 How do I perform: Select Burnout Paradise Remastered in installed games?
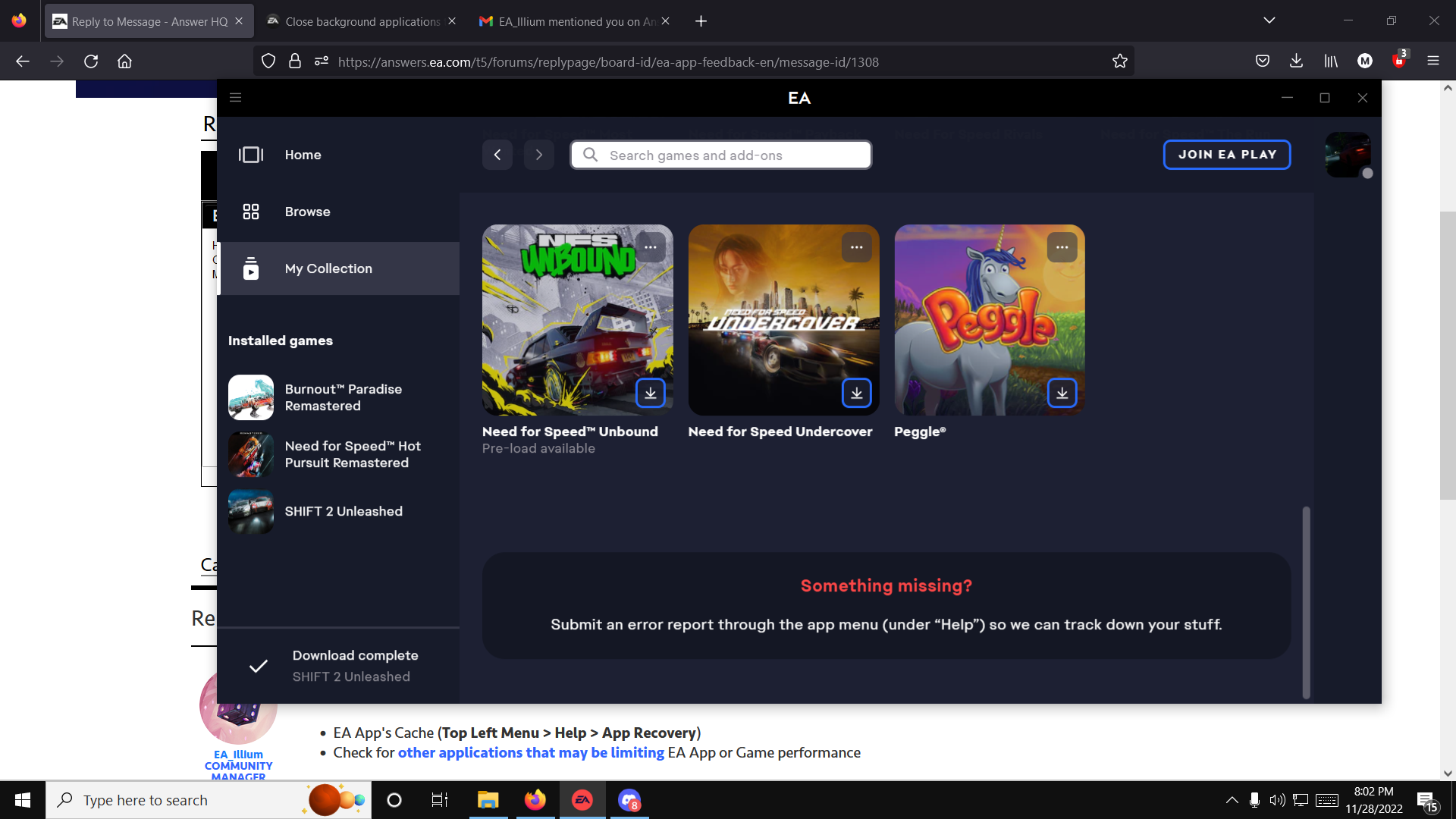(338, 397)
